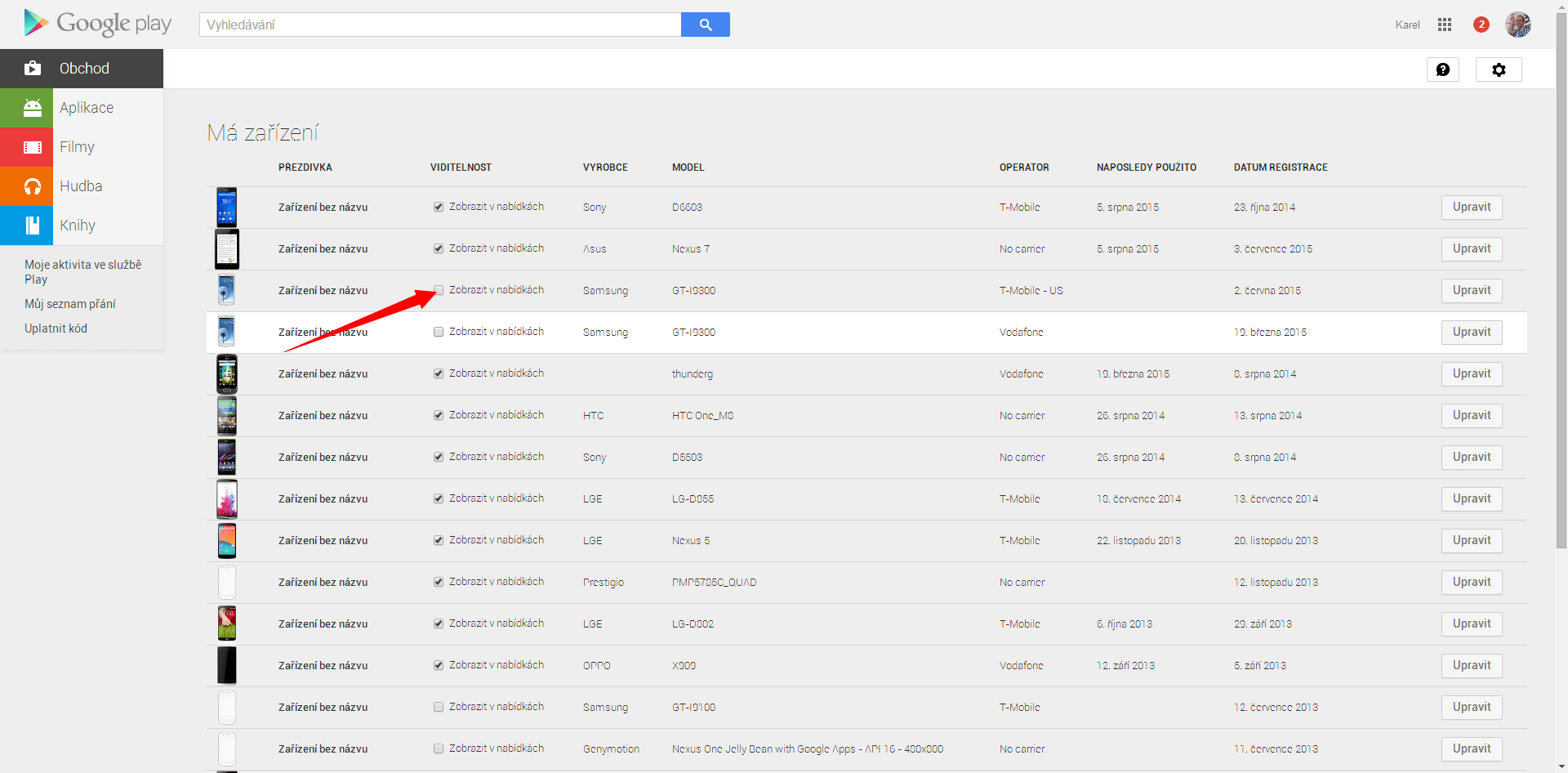Check visibility for Samsung GT-I9100
Viewport: 1568px width, 773px height.
pos(439,708)
